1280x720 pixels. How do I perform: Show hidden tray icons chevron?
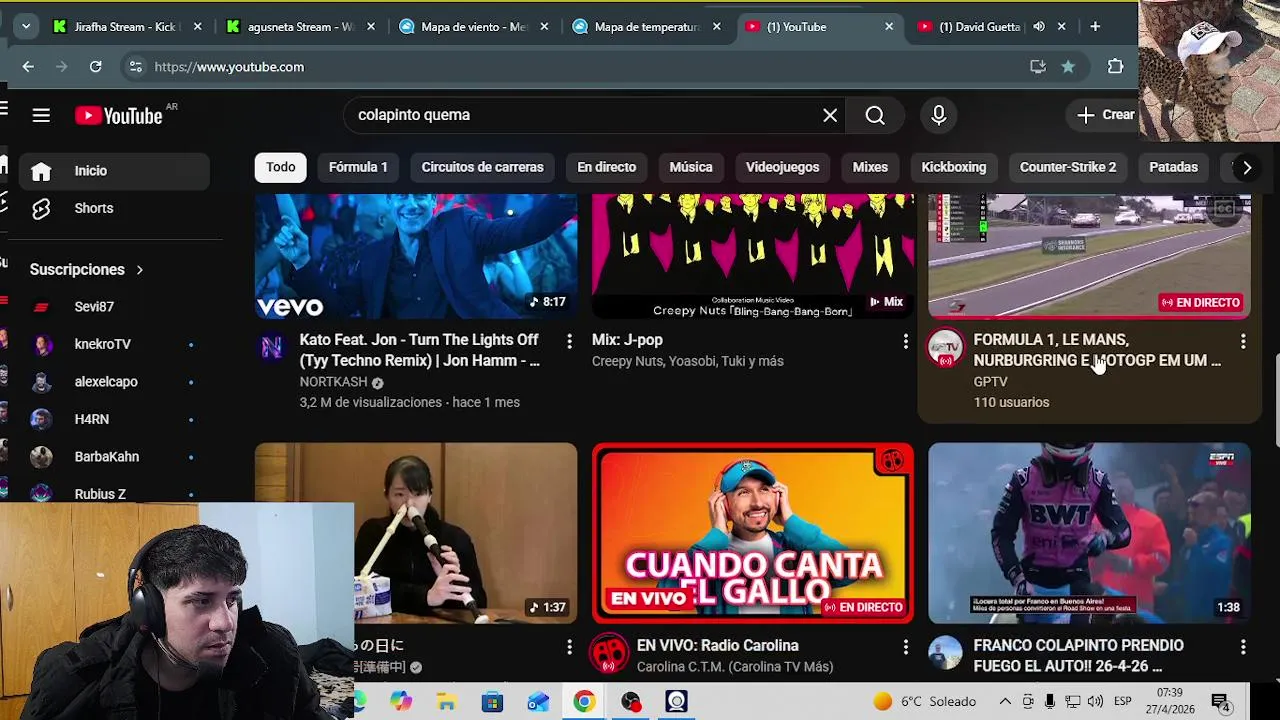pyautogui.click(x=1005, y=702)
